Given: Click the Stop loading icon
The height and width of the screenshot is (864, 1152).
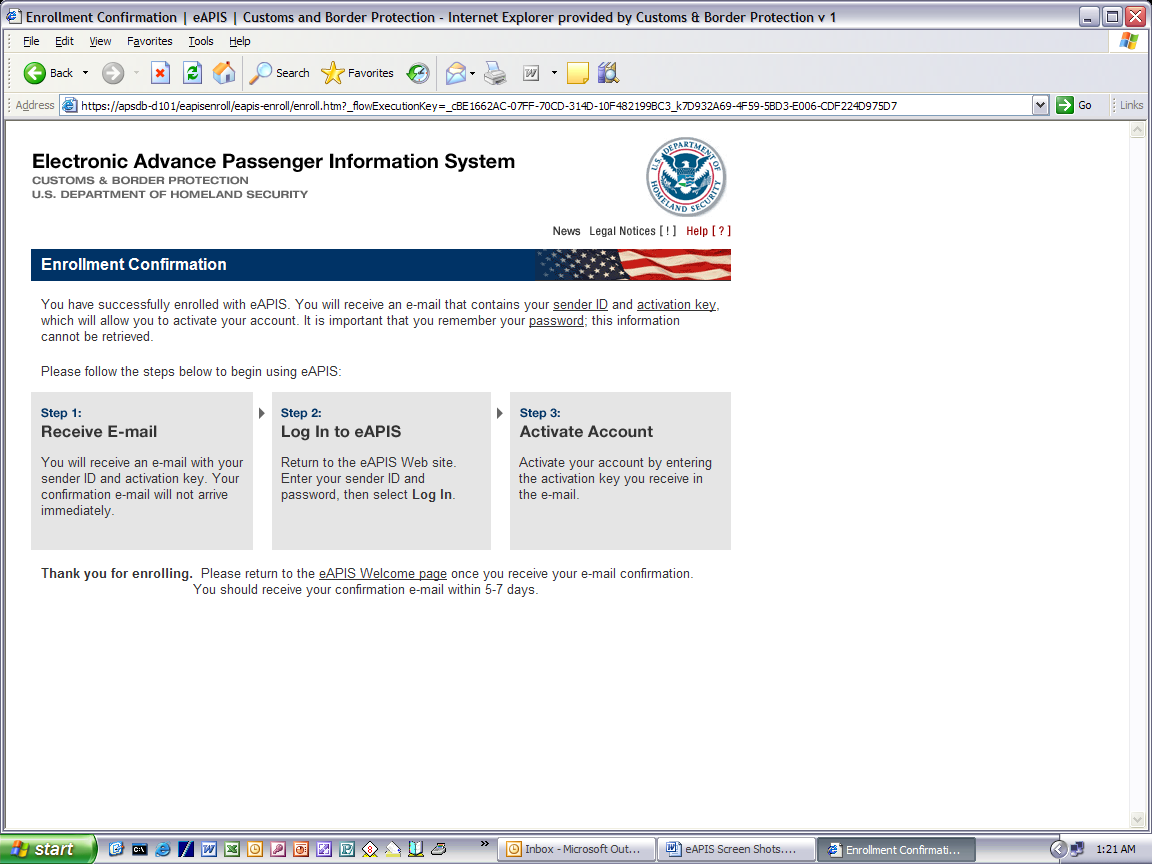Looking at the screenshot, I should pos(160,73).
